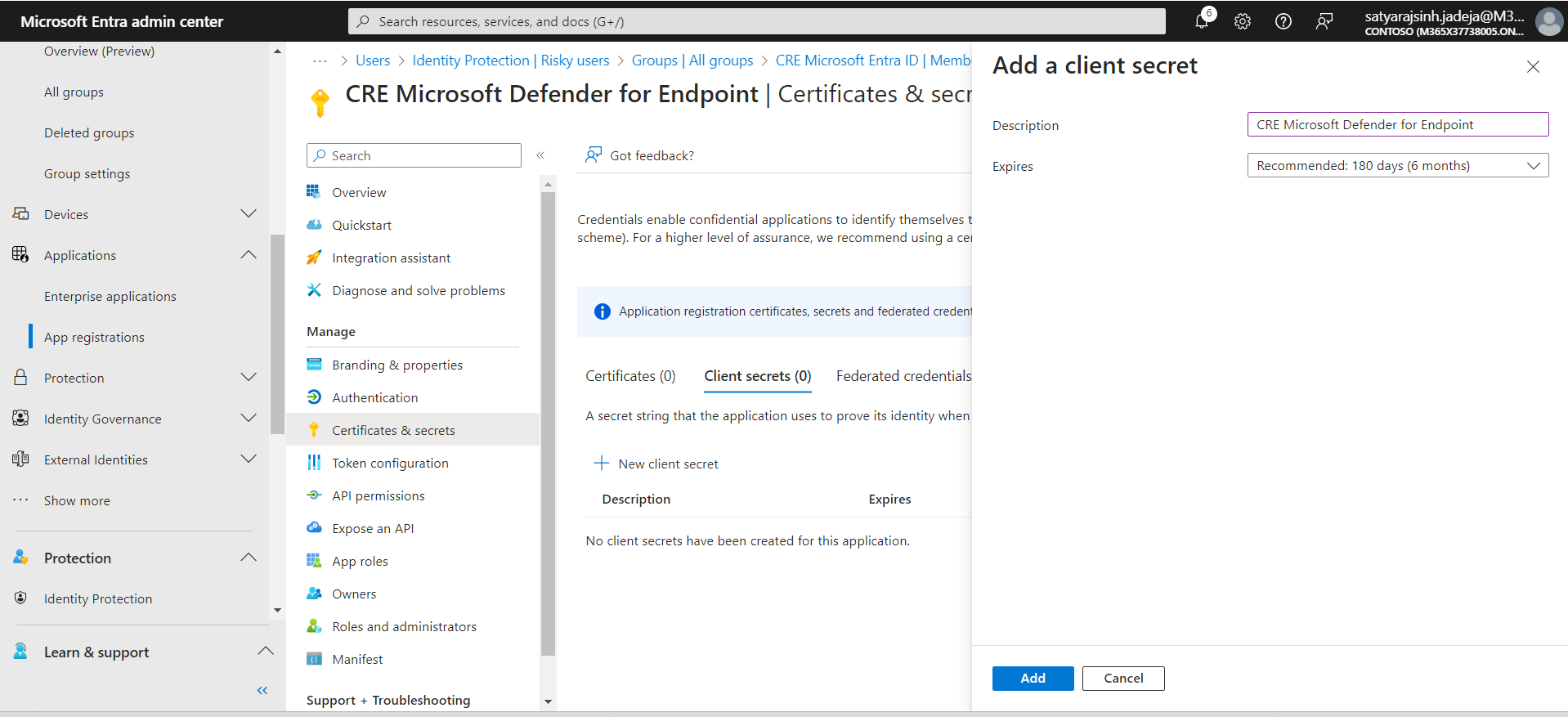Viewport: 1568px width, 717px height.
Task: Click the Roles and administrators icon
Action: click(x=314, y=626)
